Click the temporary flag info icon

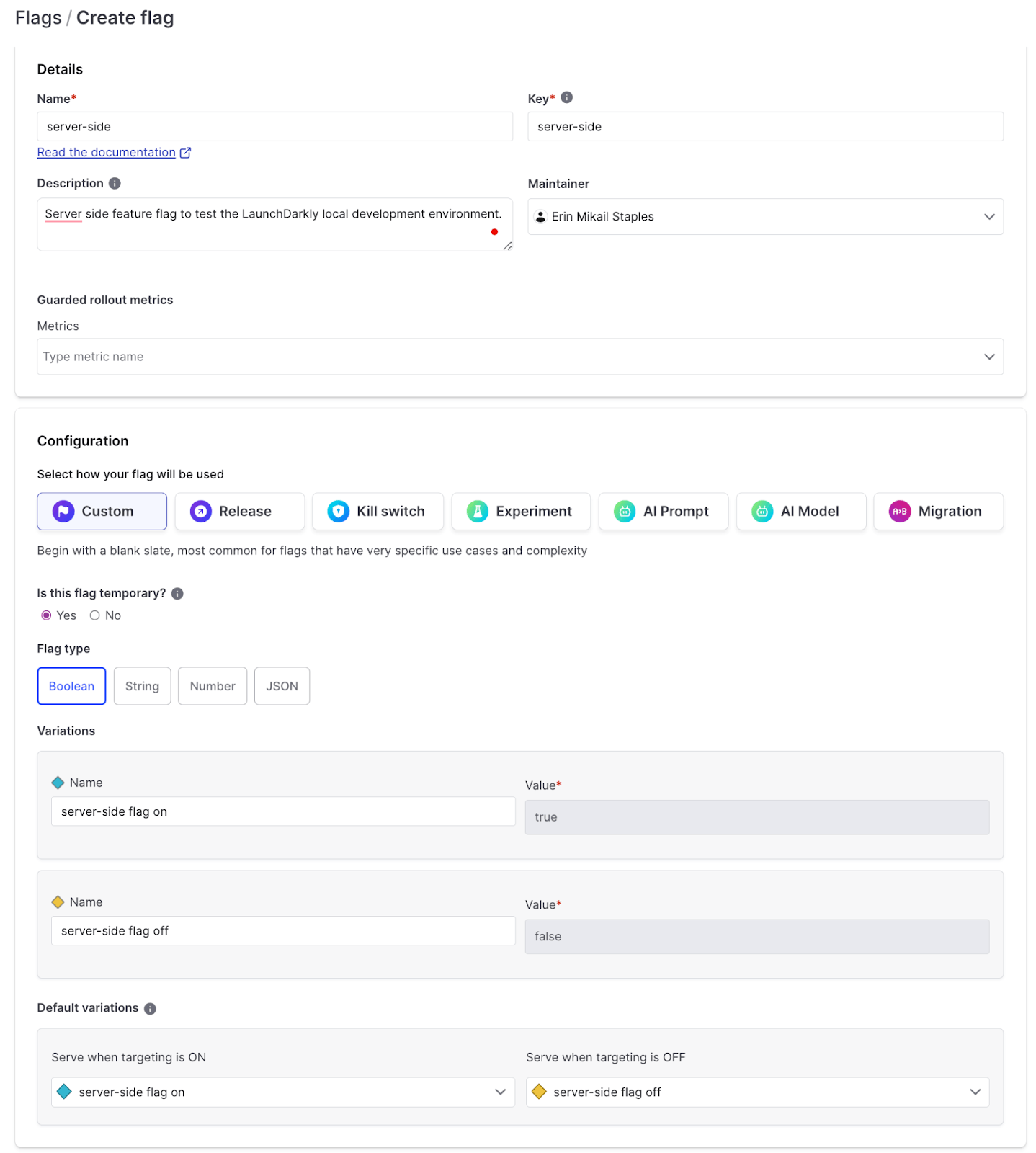[x=177, y=593]
